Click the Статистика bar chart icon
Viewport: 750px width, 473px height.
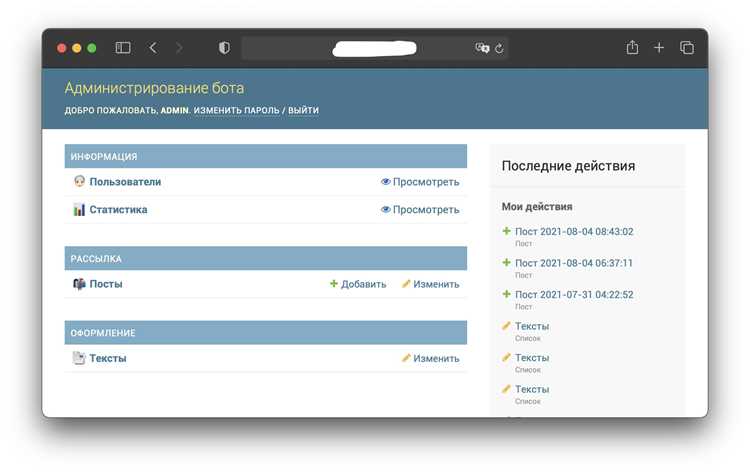79,209
